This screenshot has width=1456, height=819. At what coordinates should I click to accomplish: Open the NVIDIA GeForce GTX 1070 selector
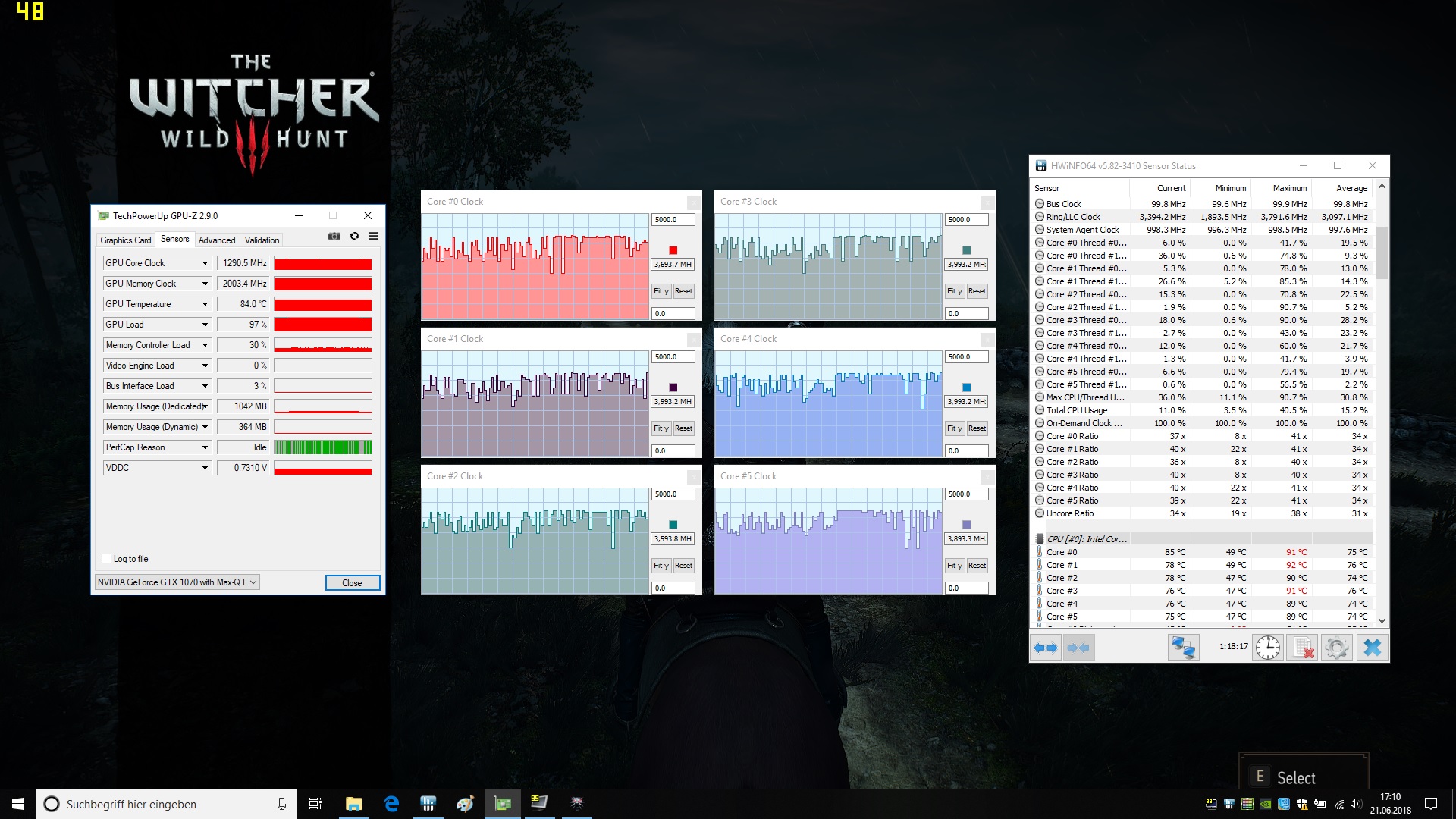tap(177, 582)
